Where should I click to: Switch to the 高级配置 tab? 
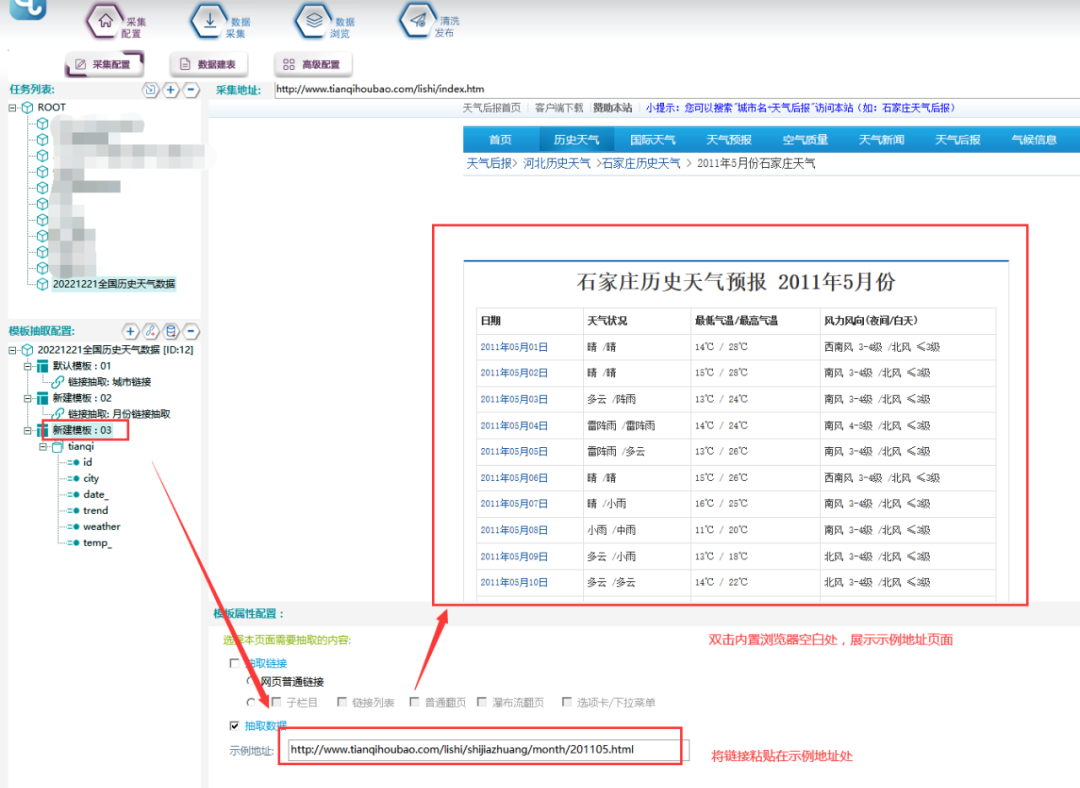point(312,65)
